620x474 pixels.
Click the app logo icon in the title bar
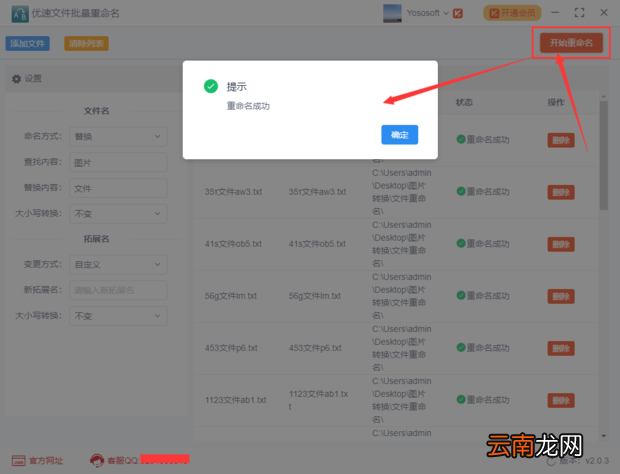pyautogui.click(x=20, y=14)
